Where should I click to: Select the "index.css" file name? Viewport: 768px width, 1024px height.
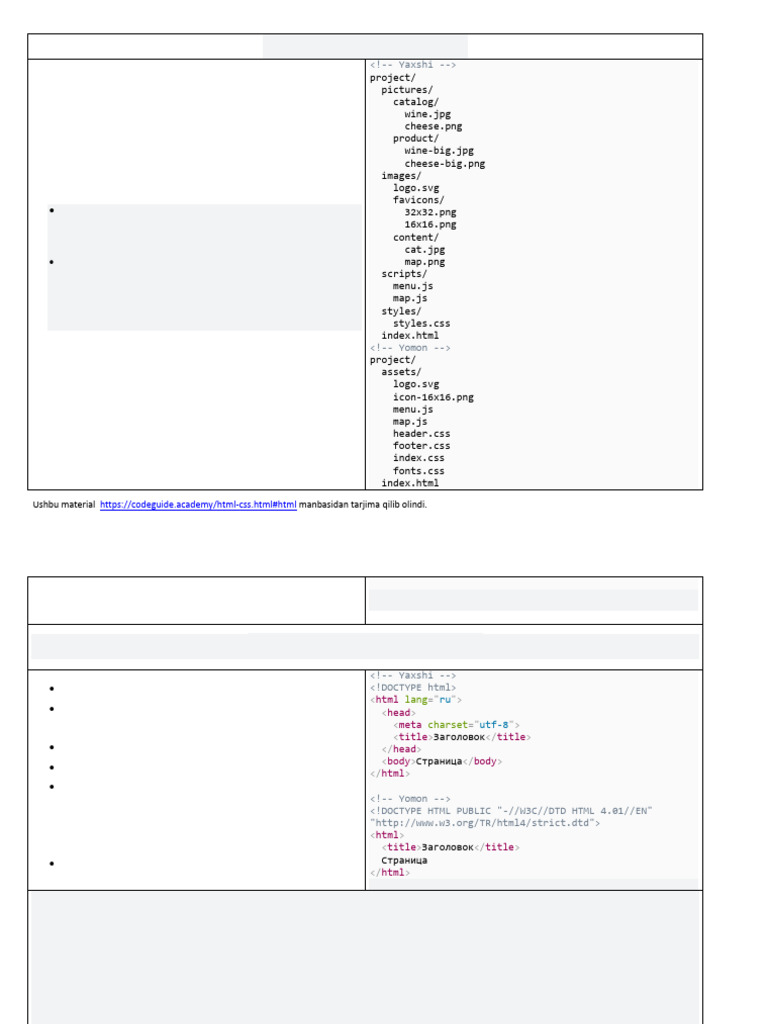[419, 458]
